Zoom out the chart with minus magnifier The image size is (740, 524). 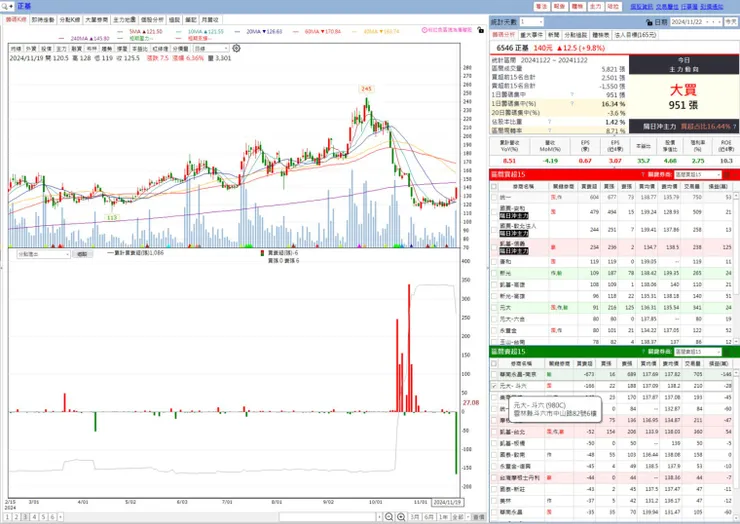coord(389,517)
